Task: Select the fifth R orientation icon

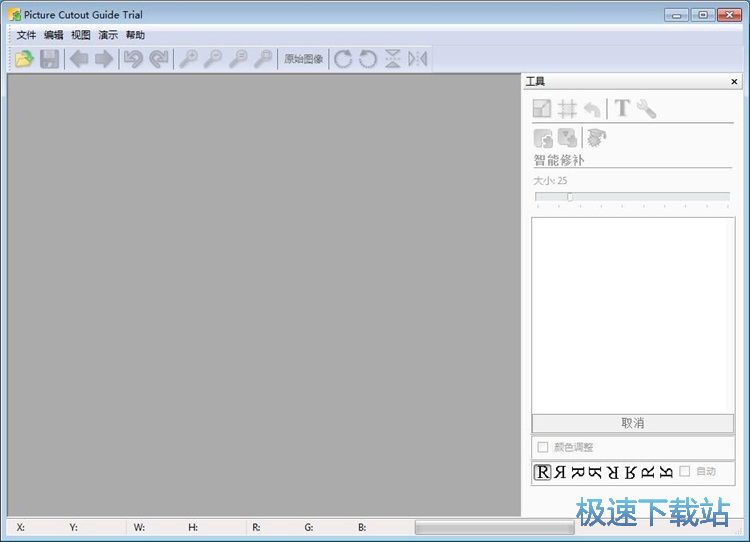Action: pyautogui.click(x=613, y=473)
